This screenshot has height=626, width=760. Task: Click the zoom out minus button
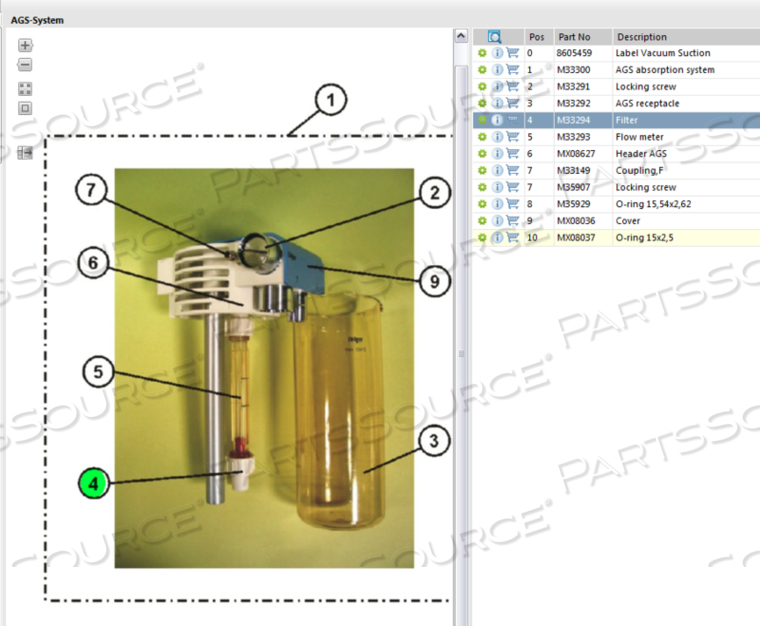click(x=25, y=65)
